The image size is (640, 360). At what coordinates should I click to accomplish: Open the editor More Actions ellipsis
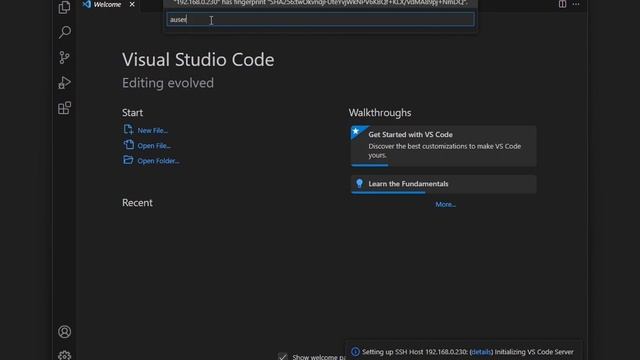tap(576, 4)
